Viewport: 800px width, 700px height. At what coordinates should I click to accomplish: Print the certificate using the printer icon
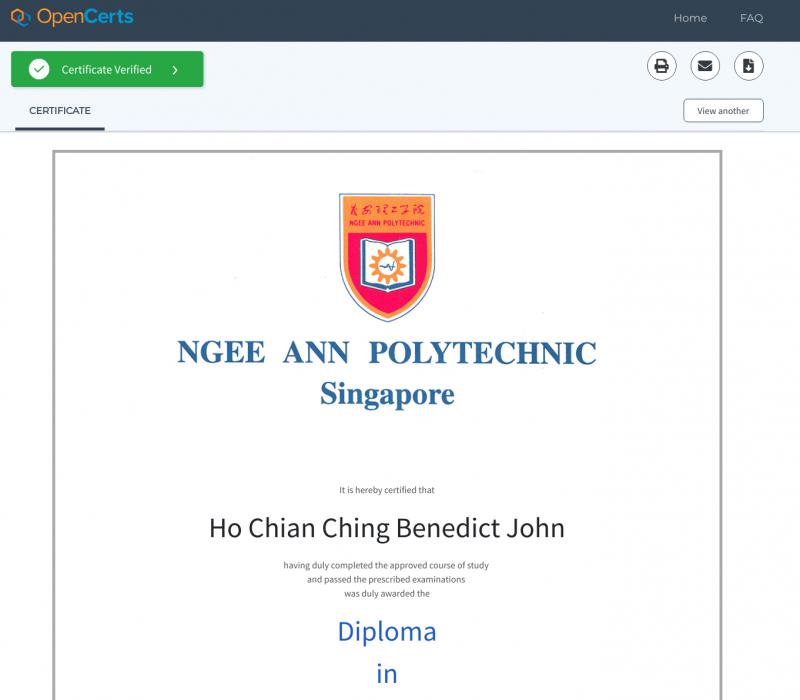(661, 67)
